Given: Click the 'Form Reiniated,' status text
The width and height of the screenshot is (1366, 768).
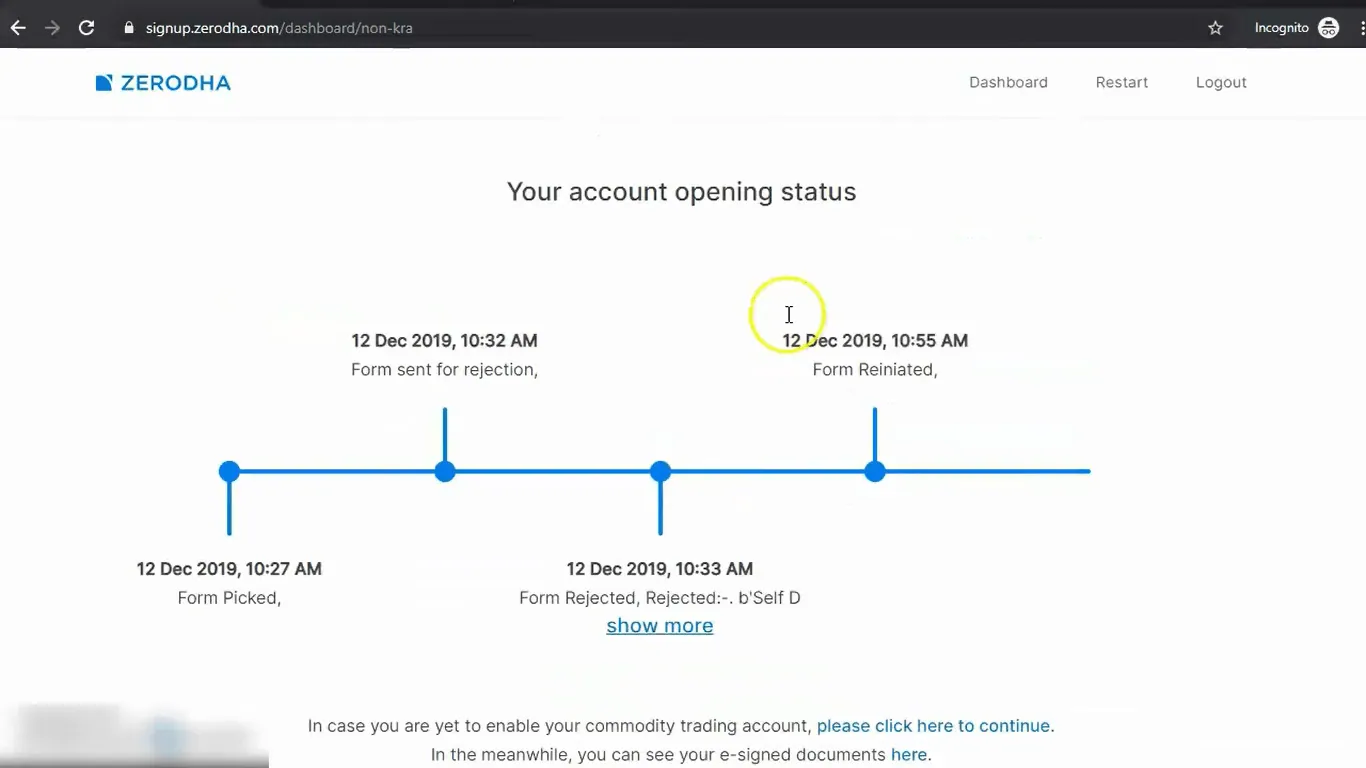Looking at the screenshot, I should (x=875, y=370).
